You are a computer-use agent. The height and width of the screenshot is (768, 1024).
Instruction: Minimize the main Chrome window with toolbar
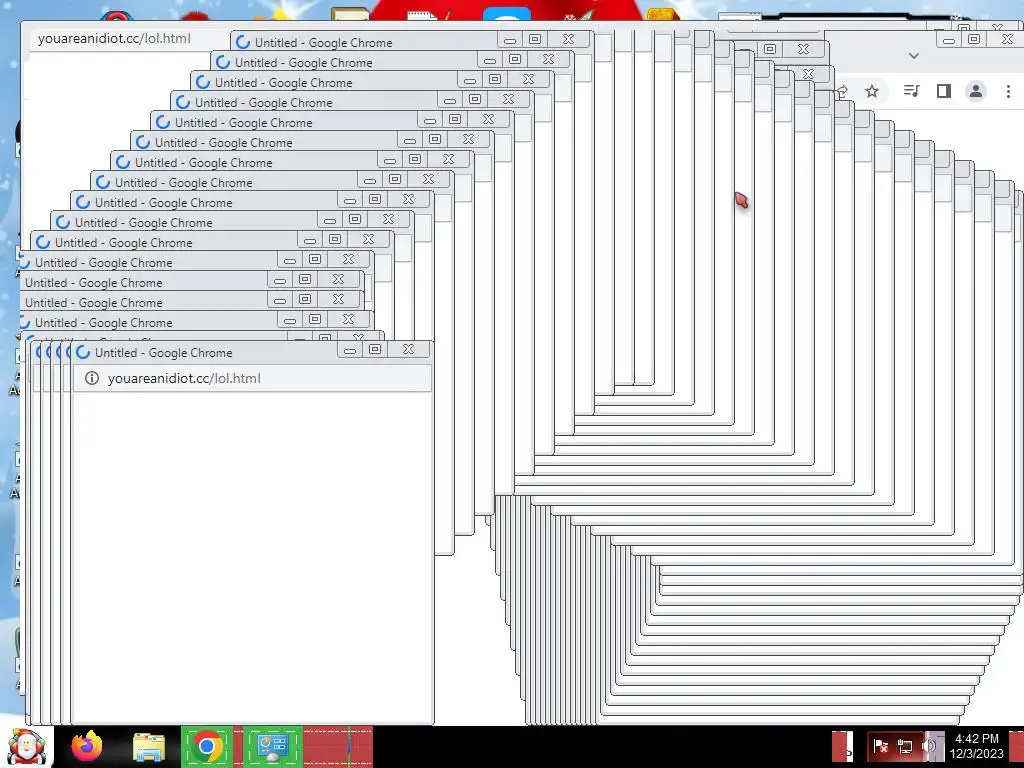949,40
